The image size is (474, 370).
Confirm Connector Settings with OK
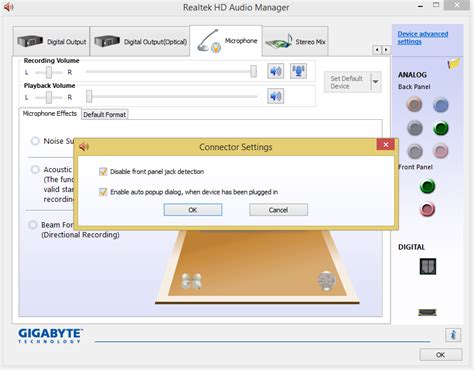(x=193, y=210)
